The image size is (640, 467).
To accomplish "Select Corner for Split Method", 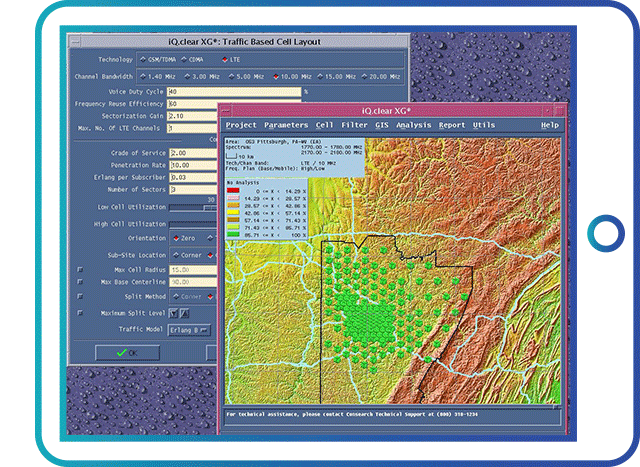I will pyautogui.click(x=176, y=296).
